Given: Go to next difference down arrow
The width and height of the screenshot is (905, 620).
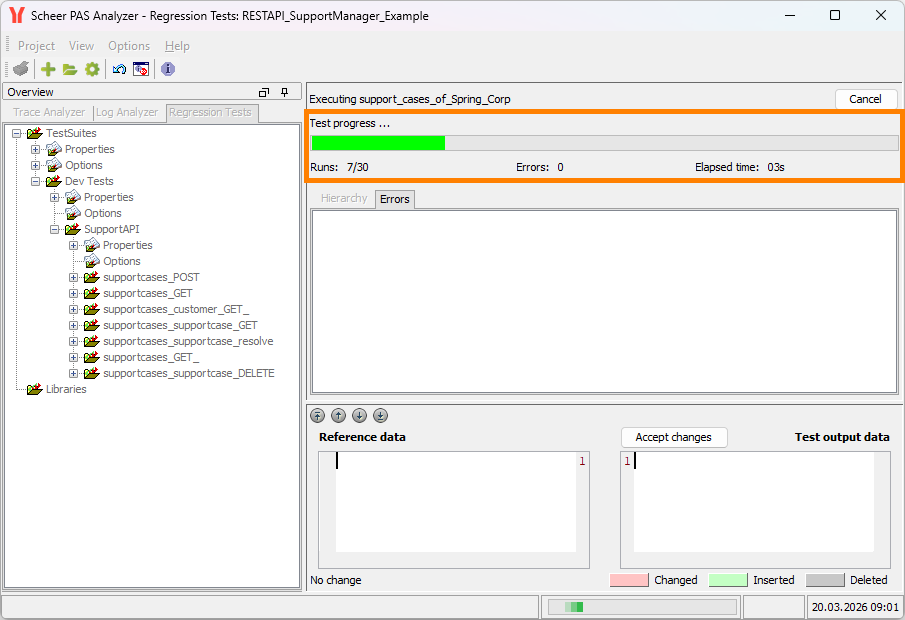Looking at the screenshot, I should (x=359, y=416).
